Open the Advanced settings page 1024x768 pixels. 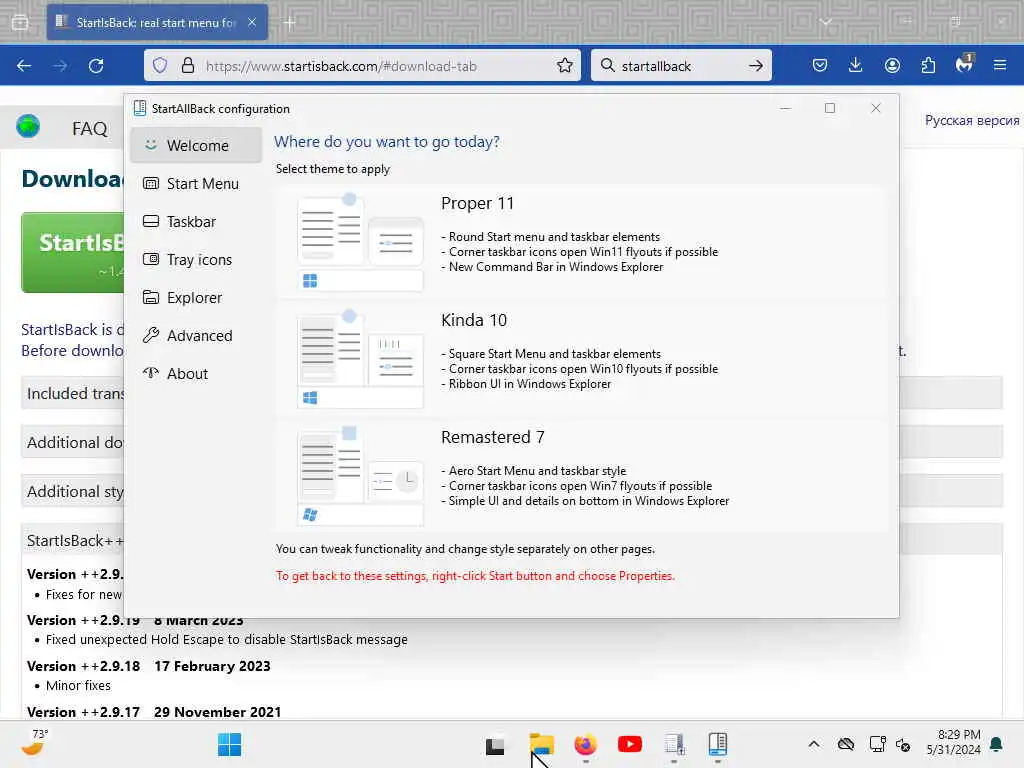tap(196, 335)
